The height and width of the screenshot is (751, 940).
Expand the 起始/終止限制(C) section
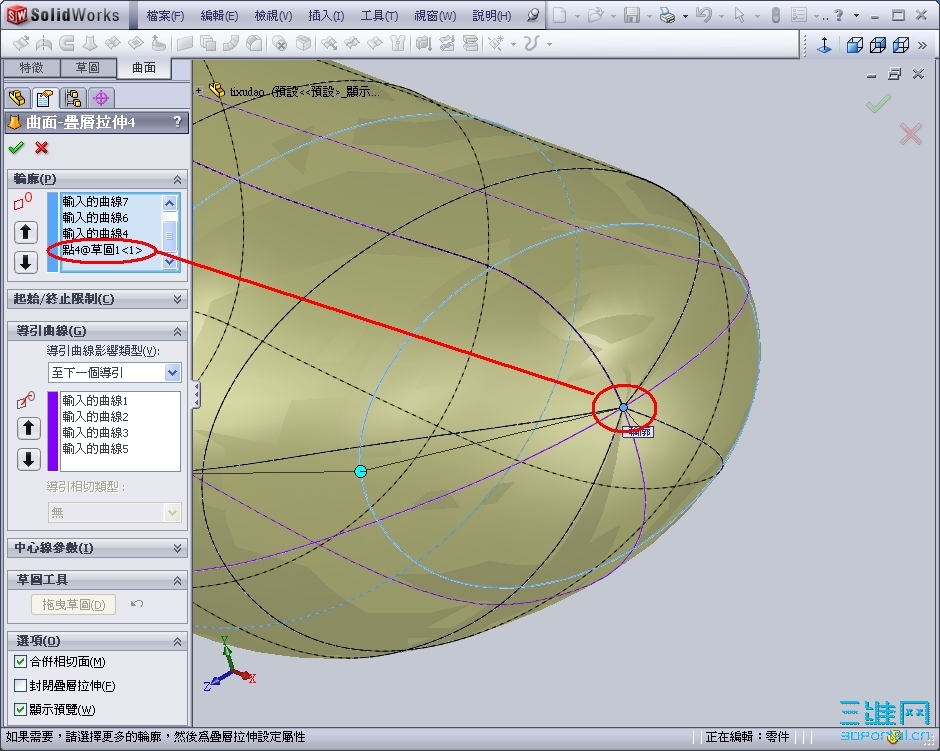(x=177, y=298)
